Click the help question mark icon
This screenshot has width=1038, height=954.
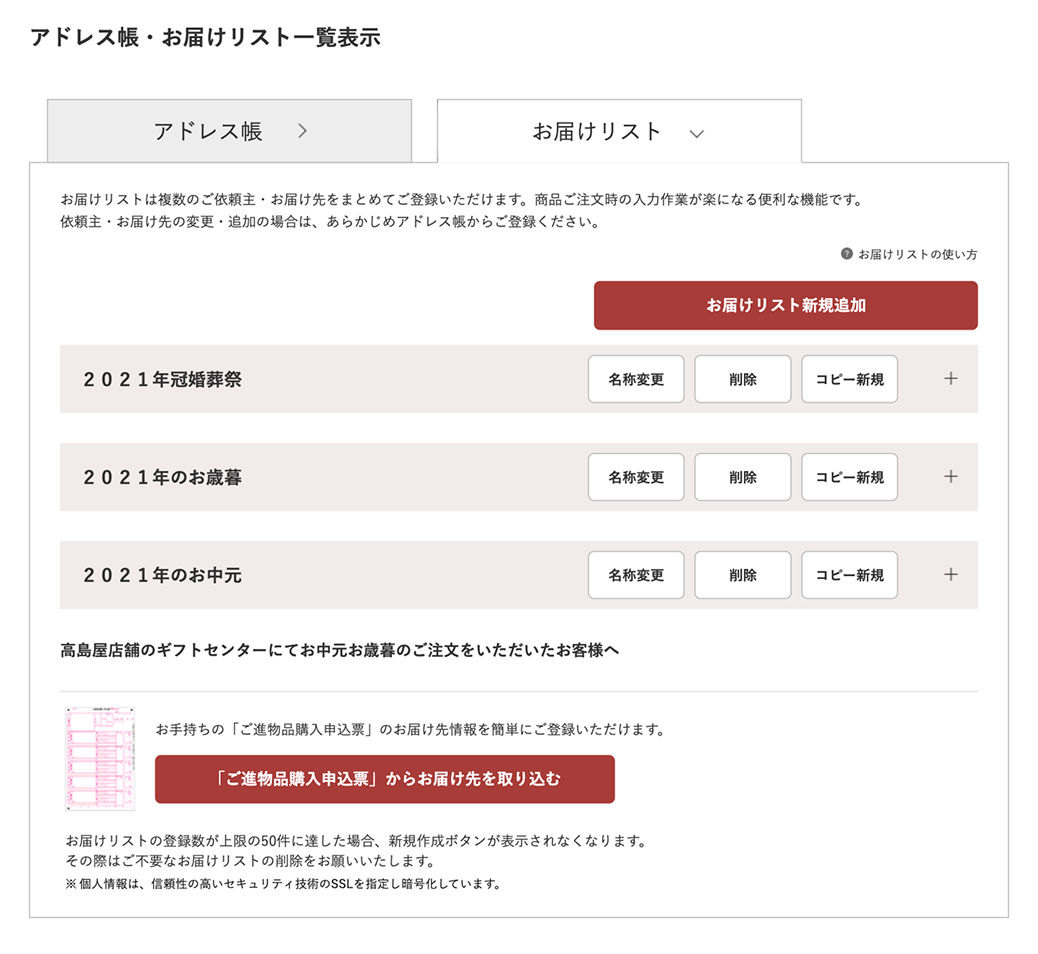[846, 254]
